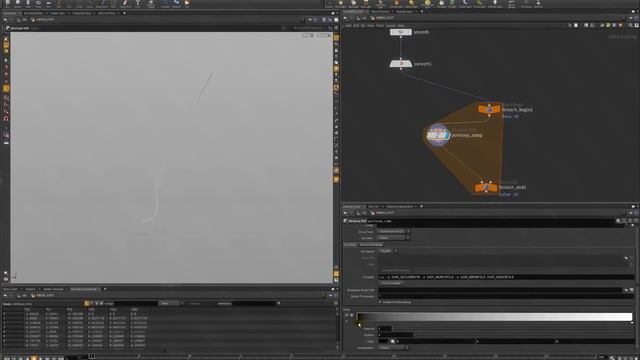
Task: Switch to the Attribute Bindings tab
Action: point(371,244)
